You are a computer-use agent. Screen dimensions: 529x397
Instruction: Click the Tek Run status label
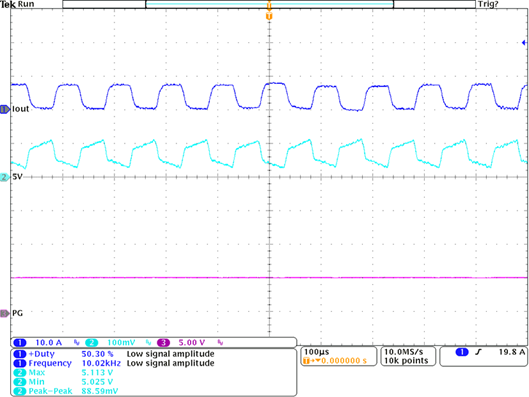[17, 4]
